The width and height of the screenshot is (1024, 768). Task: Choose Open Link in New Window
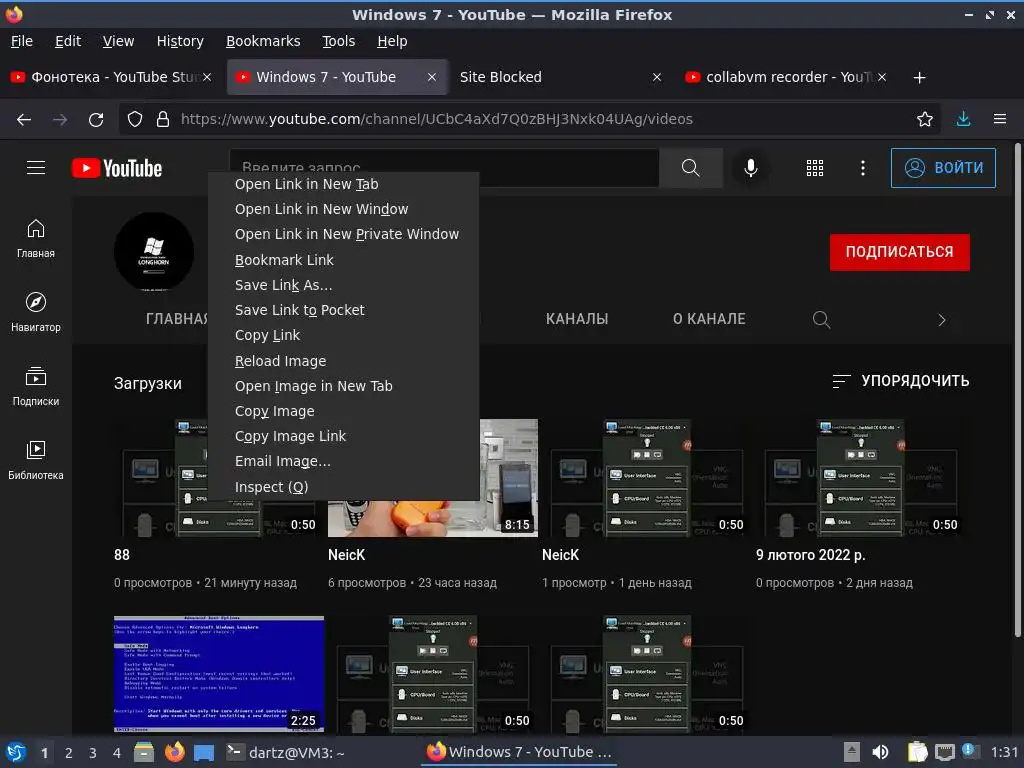click(344, 209)
